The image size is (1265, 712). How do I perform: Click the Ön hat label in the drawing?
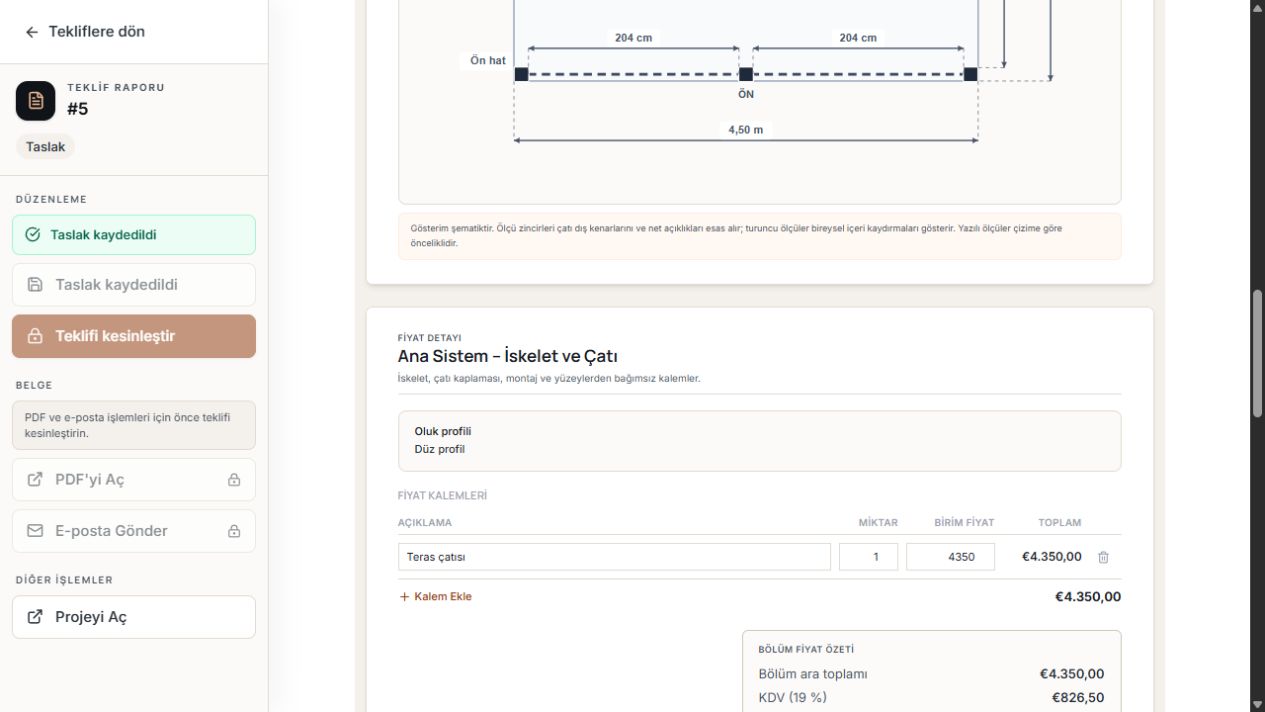point(488,60)
